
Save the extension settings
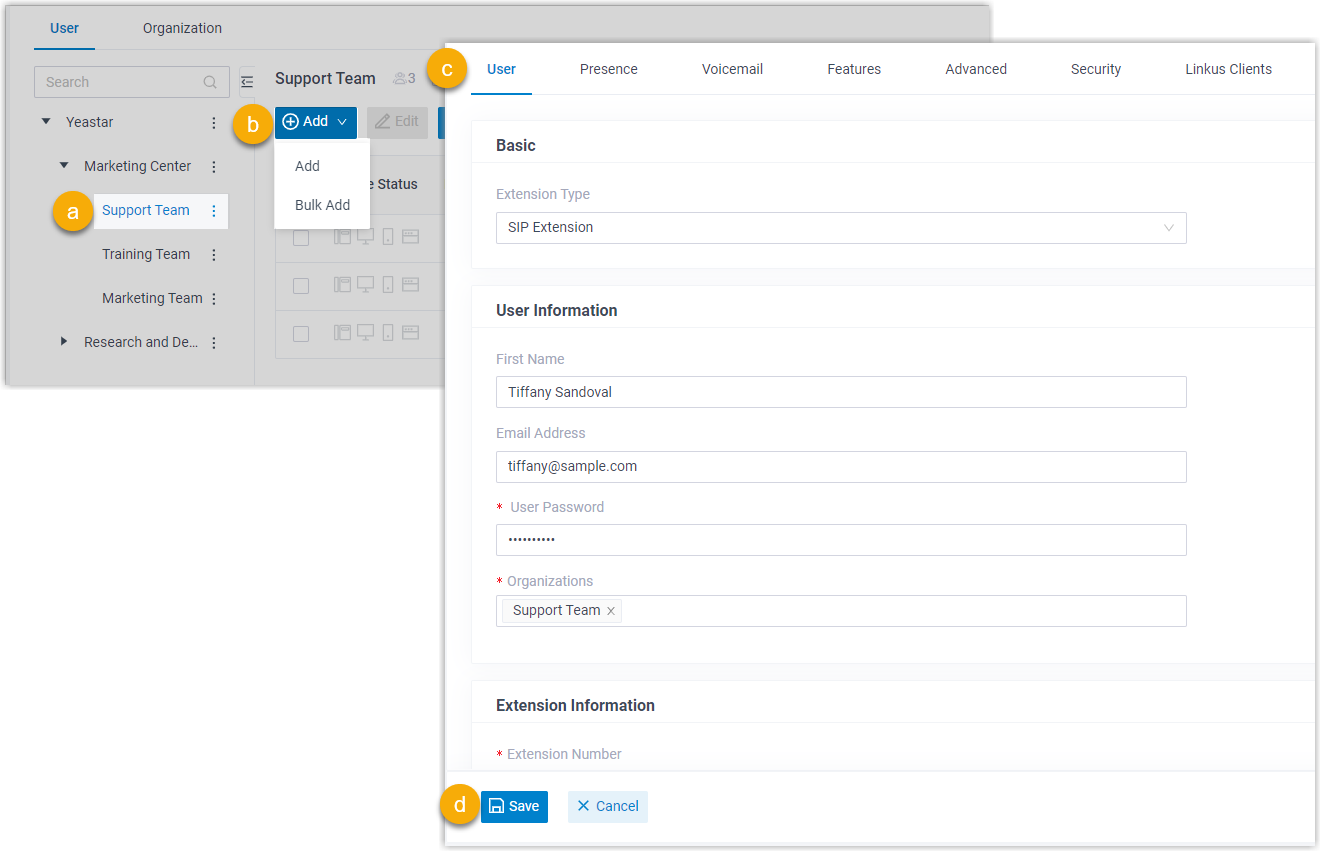(514, 806)
